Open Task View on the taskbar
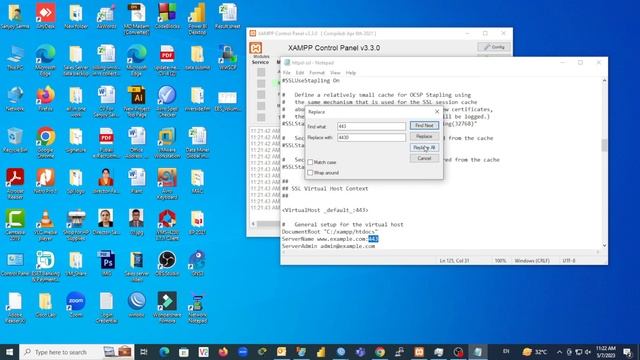 (x=144, y=352)
